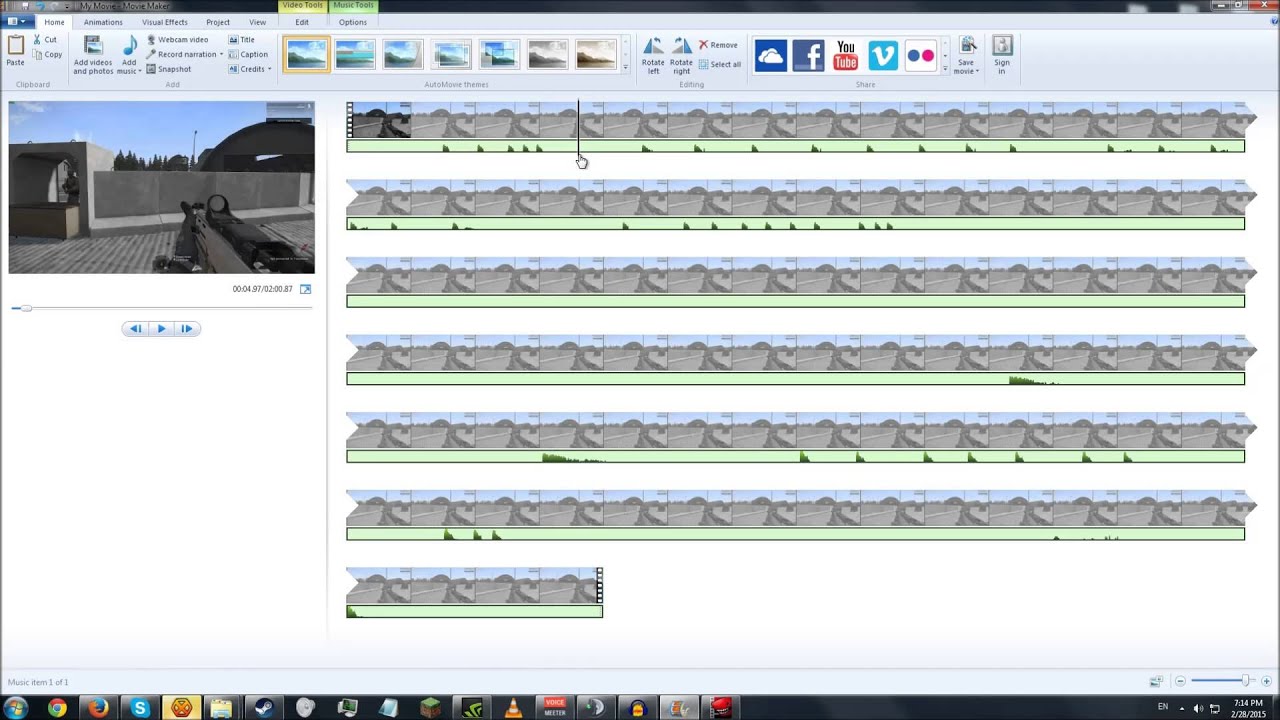This screenshot has height=720, width=1280.
Task: Start Webcam video capture
Action: tap(177, 40)
